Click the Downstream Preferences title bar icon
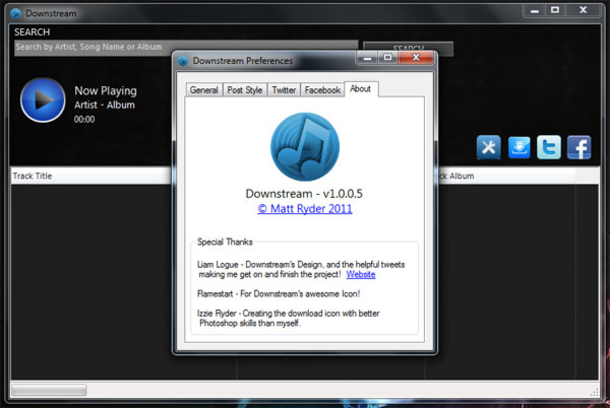 point(183,61)
